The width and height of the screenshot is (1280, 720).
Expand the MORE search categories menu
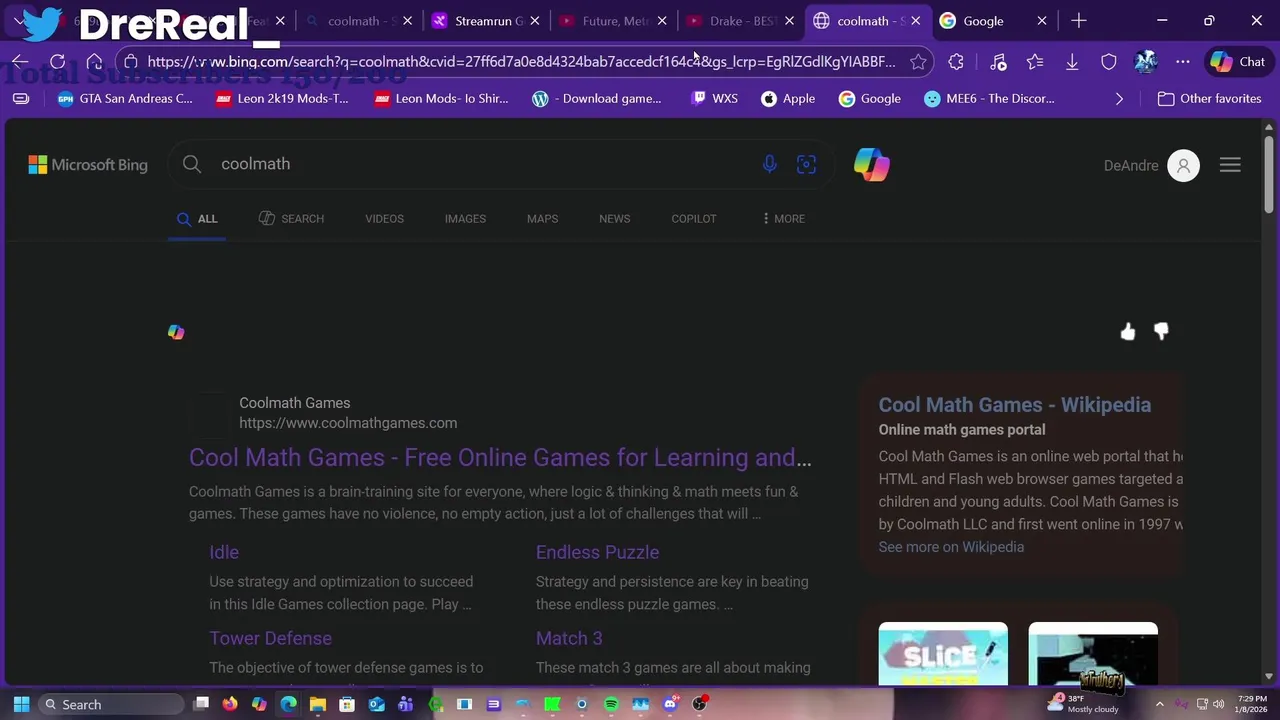(783, 218)
